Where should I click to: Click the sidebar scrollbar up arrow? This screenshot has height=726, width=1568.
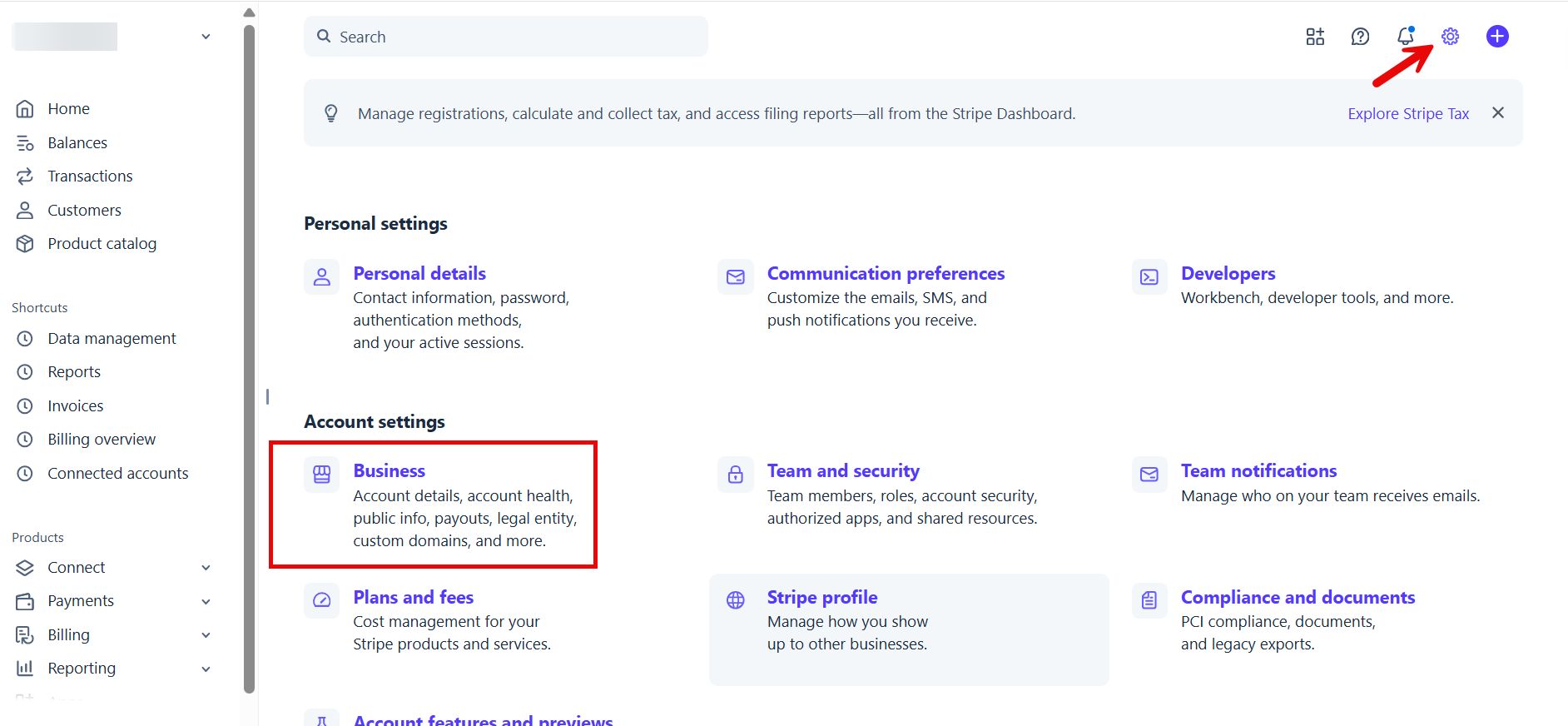tap(249, 12)
